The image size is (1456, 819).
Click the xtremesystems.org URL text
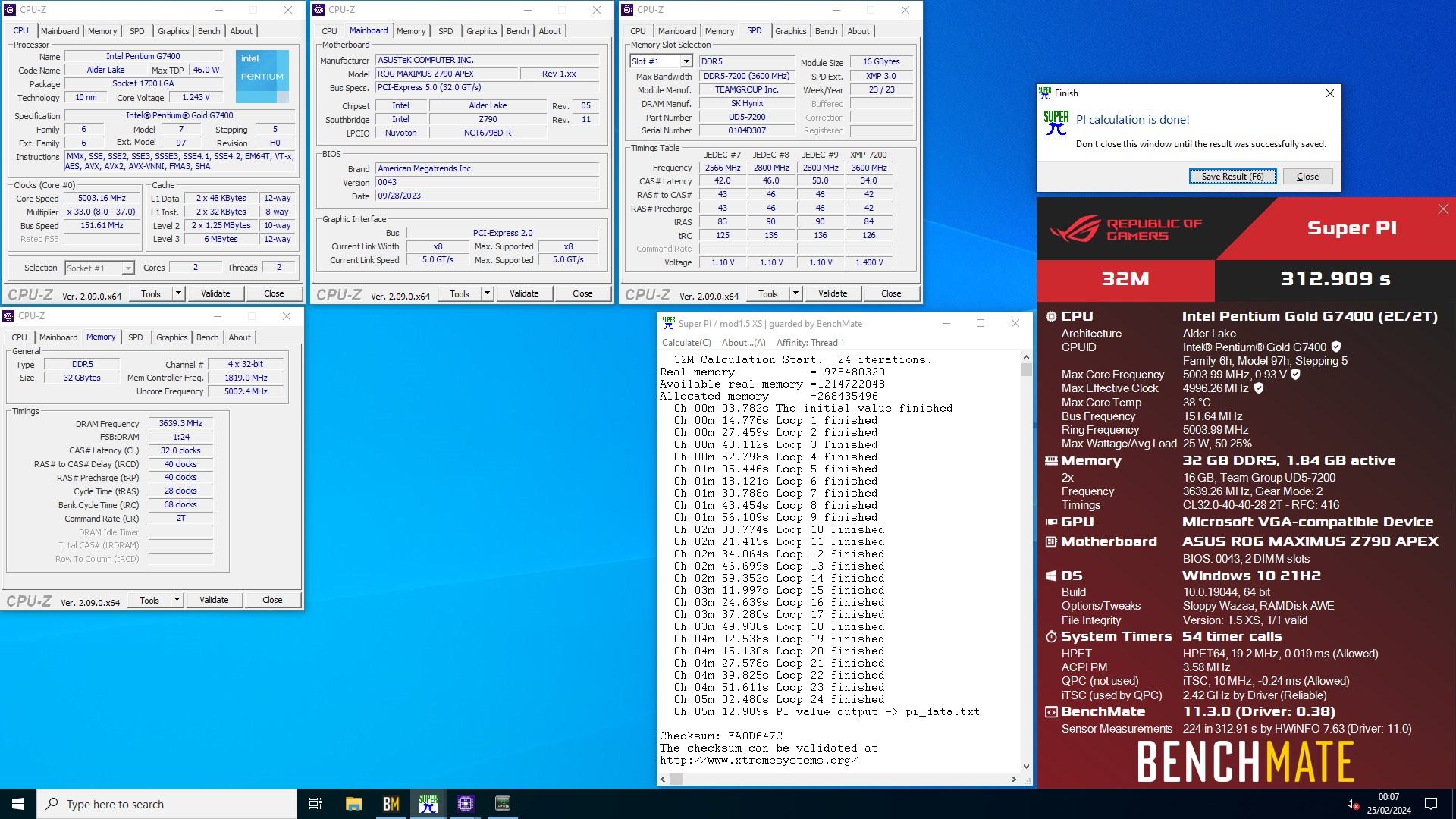pos(758,760)
